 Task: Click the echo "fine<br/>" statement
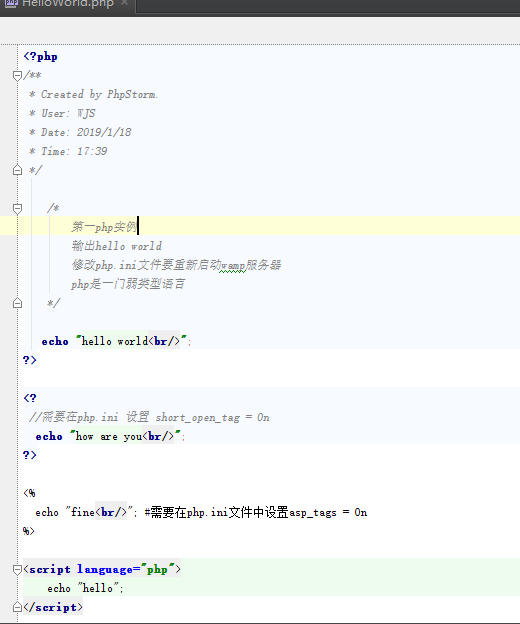pos(86,513)
